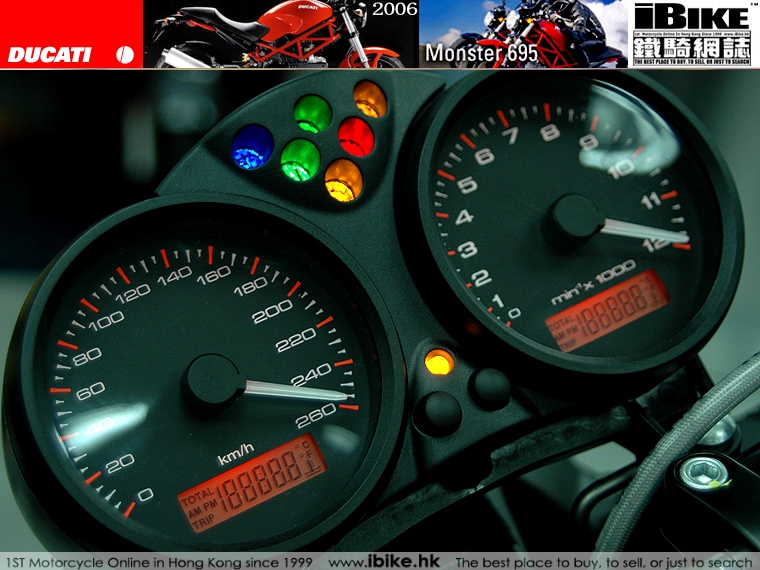This screenshot has width=760, height=570.
Task: Click the single amber light between the gauges
Action: (439, 362)
